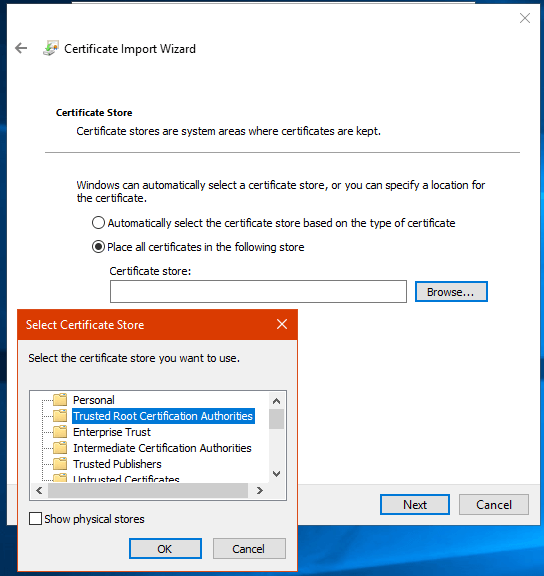Enable Show physical stores checkbox
This screenshot has height=576, width=544.
[x=35, y=519]
